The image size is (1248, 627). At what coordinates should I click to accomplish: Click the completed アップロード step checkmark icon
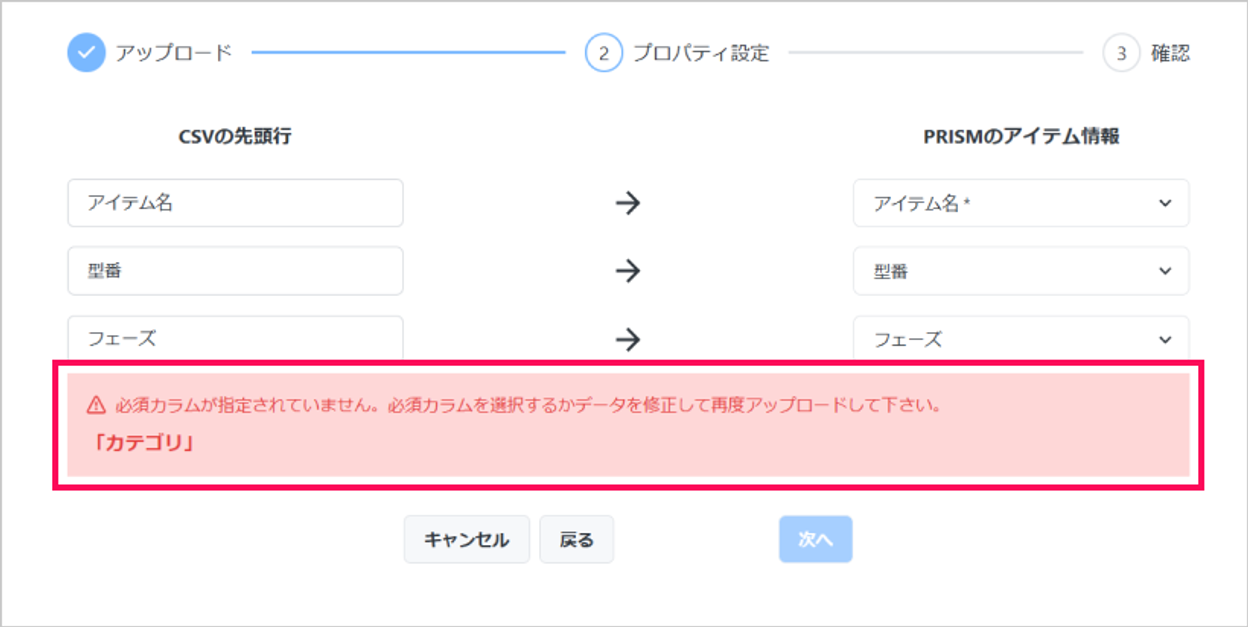pyautogui.click(x=86, y=53)
